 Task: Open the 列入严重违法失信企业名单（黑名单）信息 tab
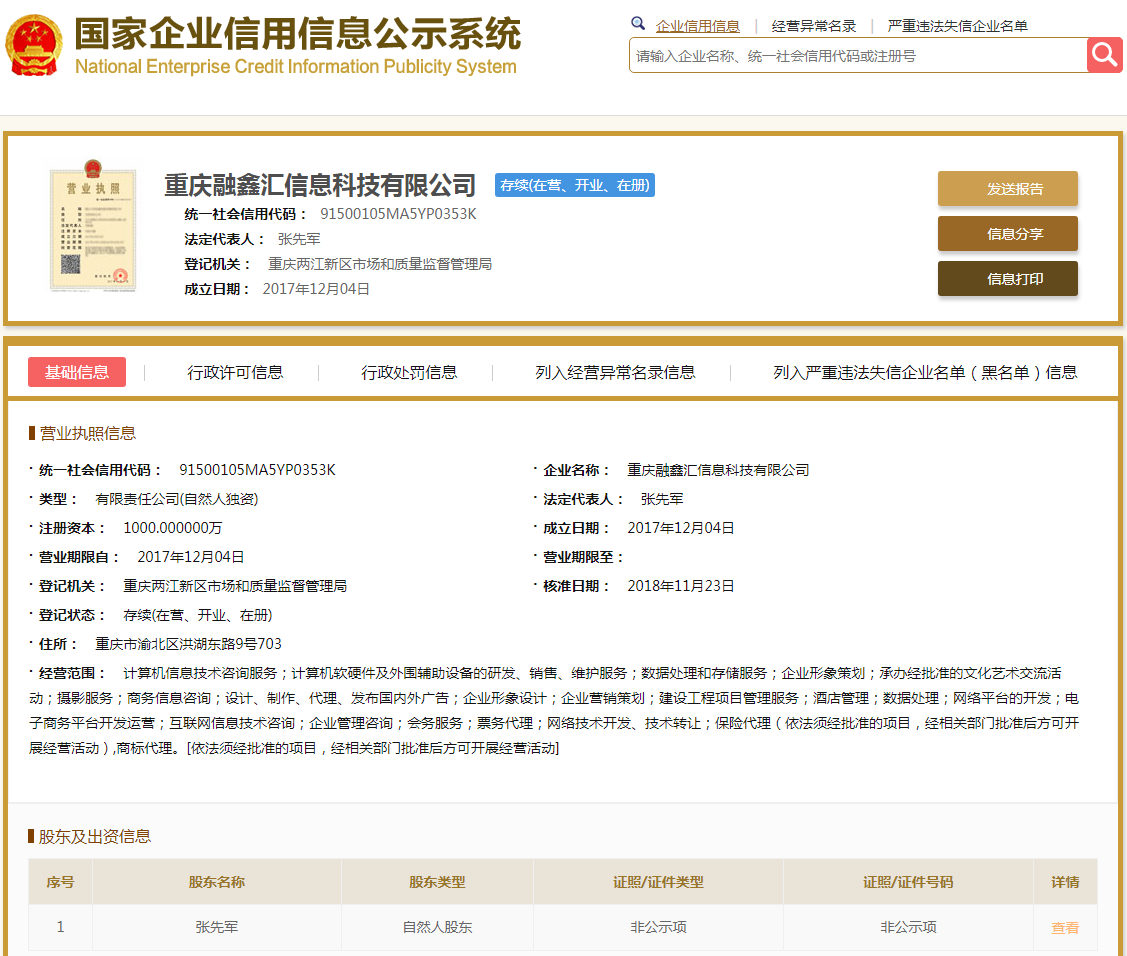925,372
